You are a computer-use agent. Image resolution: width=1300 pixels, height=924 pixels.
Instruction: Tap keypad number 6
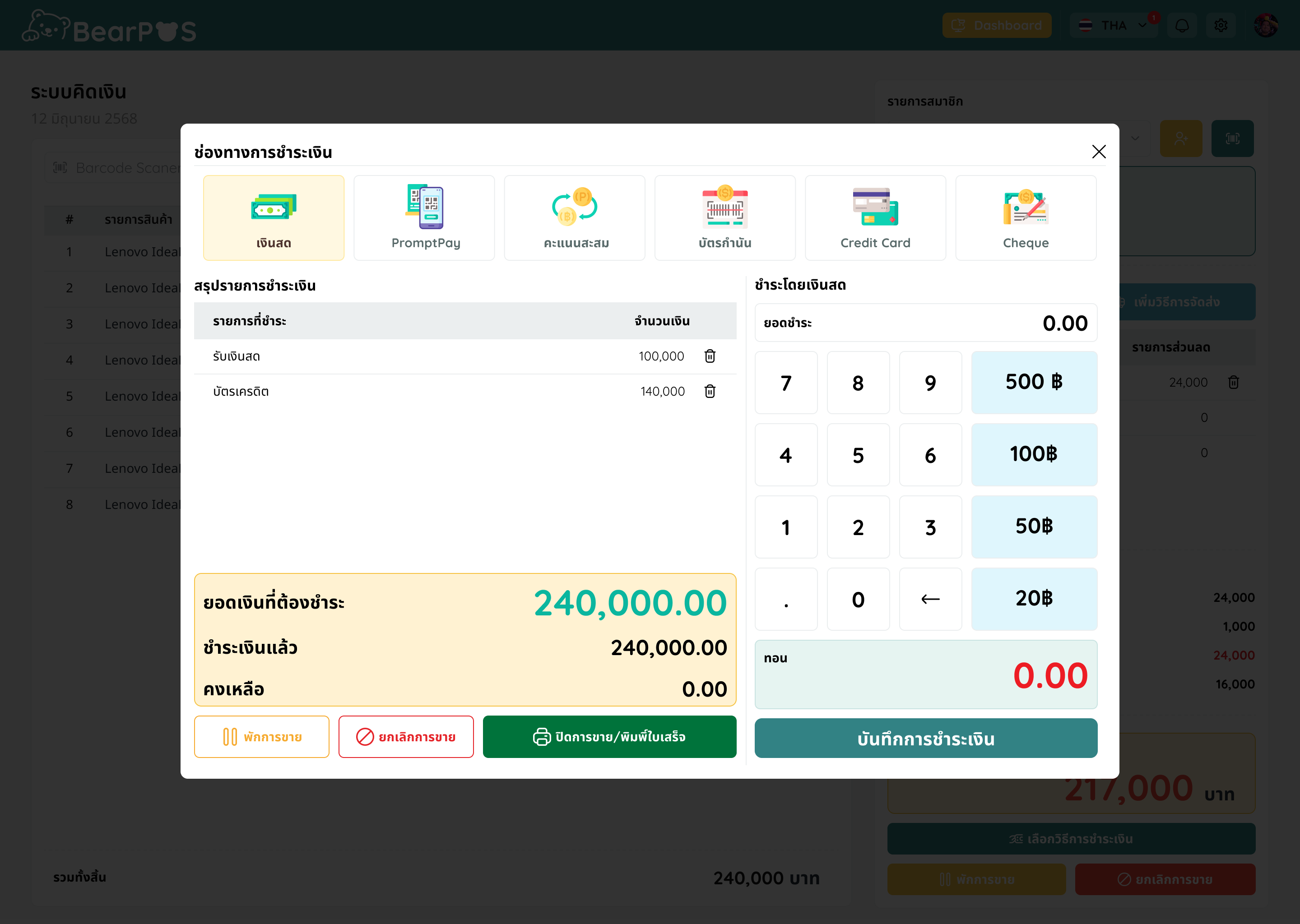click(x=931, y=455)
